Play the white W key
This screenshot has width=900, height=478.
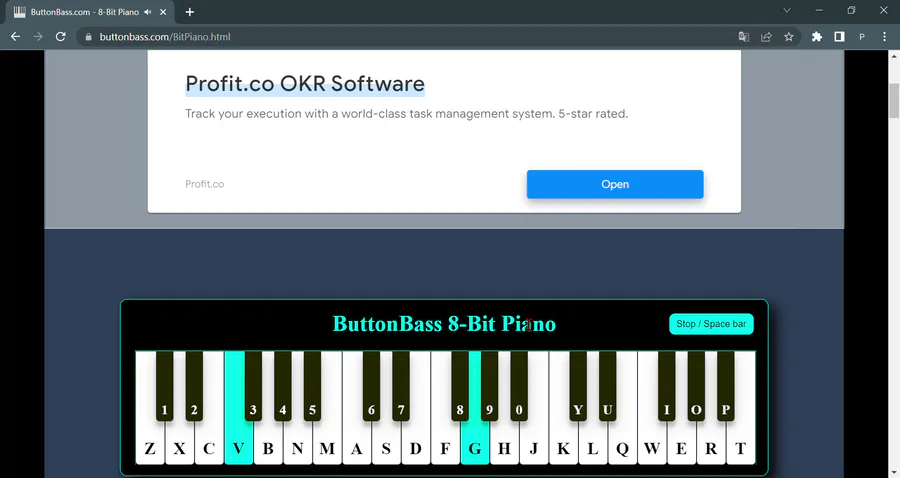point(652,449)
